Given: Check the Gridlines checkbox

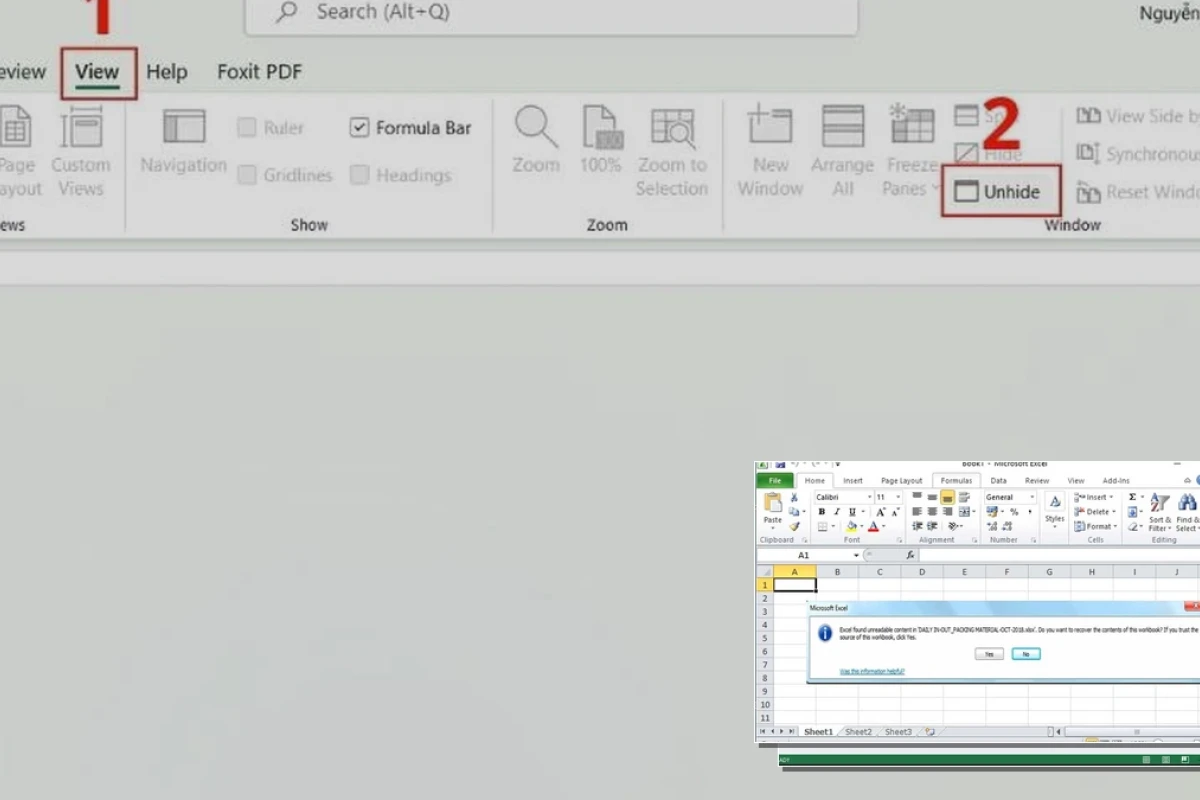Looking at the screenshot, I should [x=247, y=175].
